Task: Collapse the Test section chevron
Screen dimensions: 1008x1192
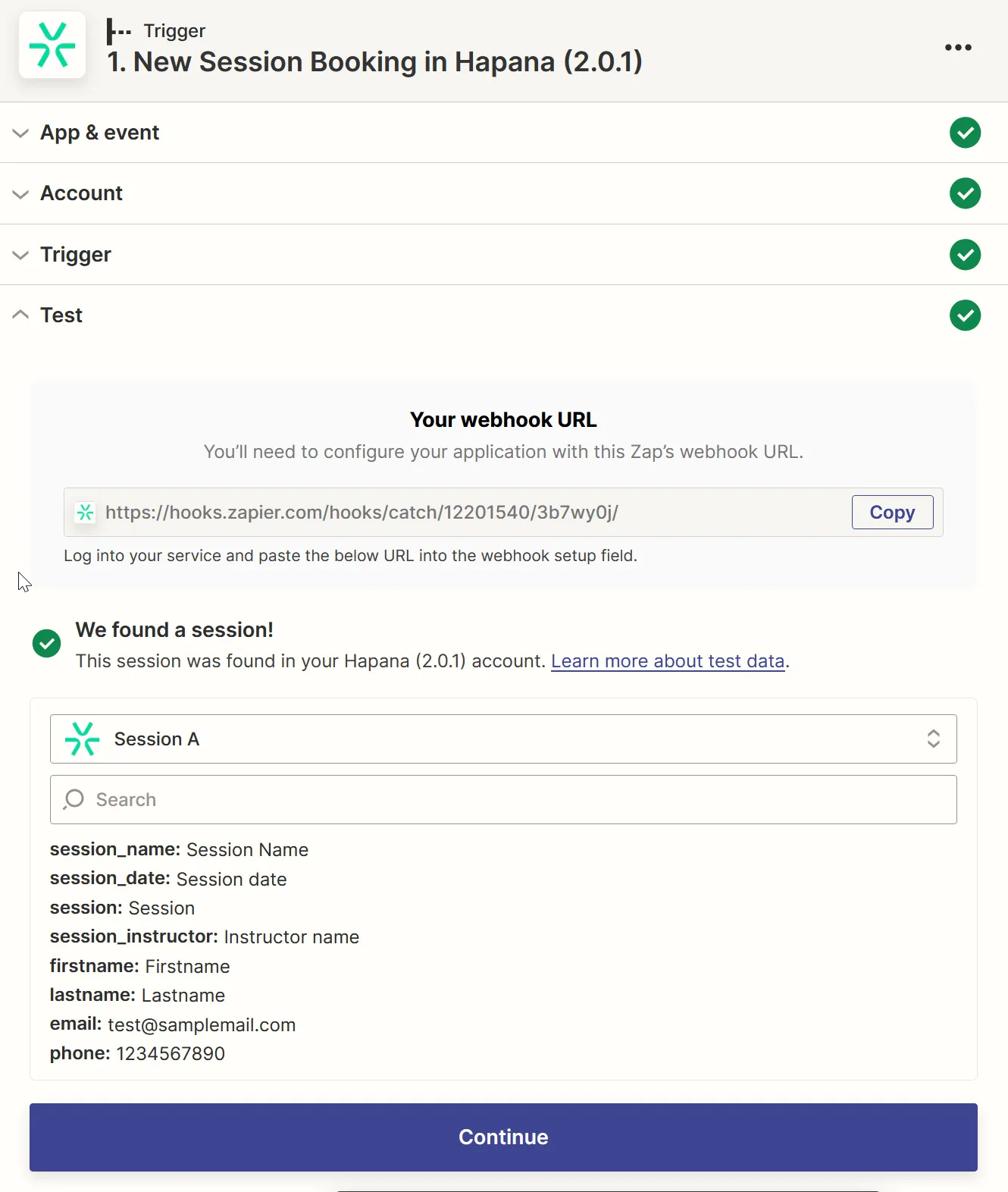Action: [x=20, y=315]
